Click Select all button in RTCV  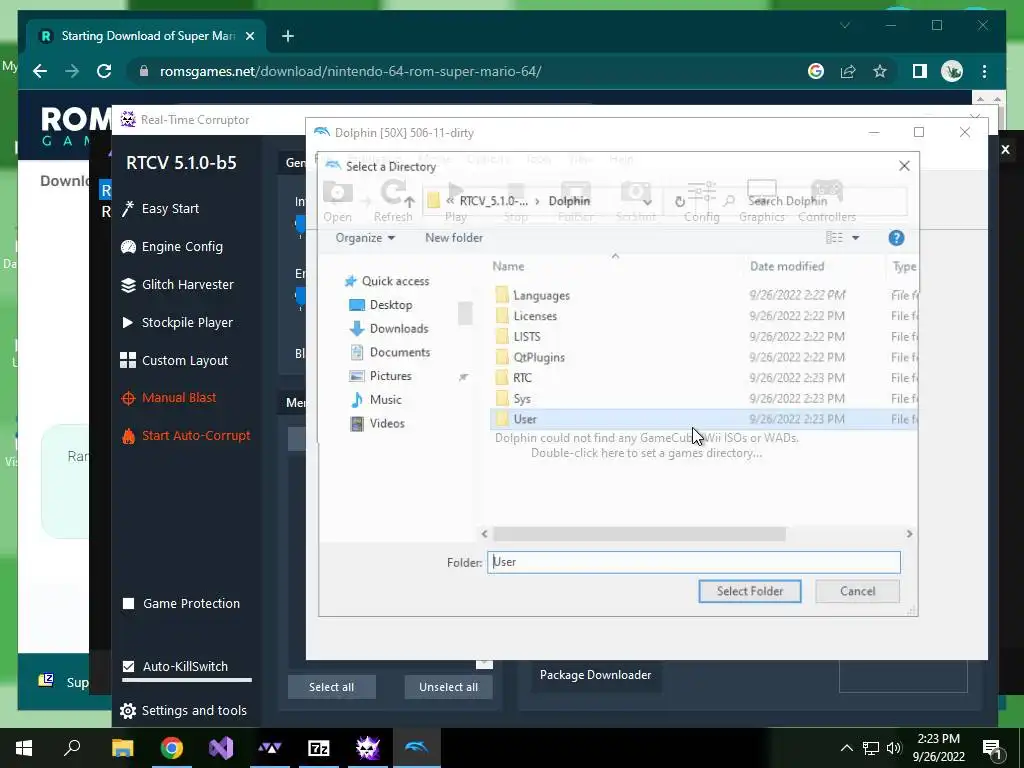[332, 687]
